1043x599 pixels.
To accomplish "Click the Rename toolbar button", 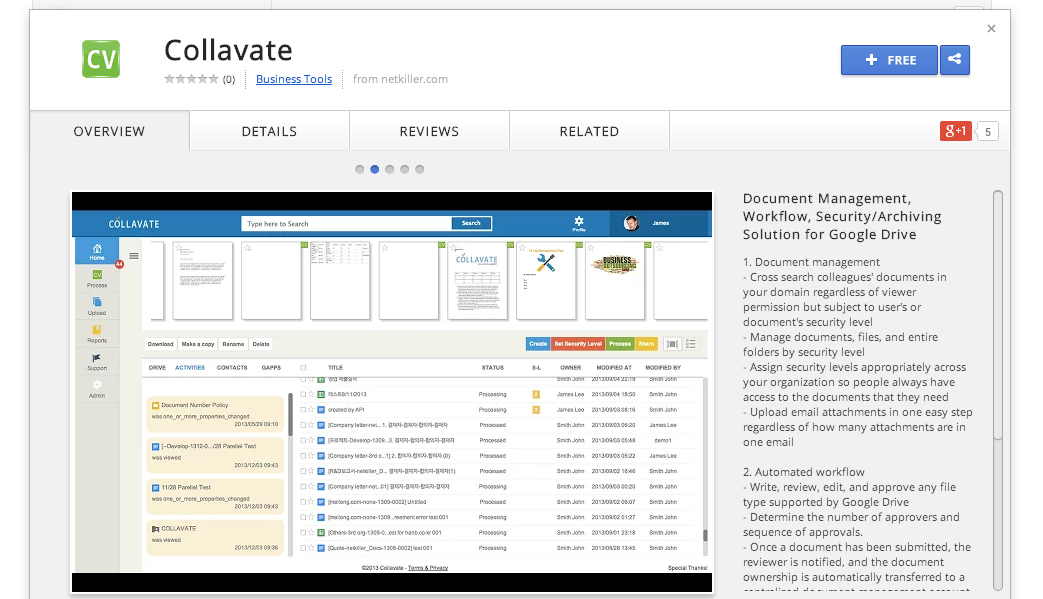I will click(x=233, y=344).
